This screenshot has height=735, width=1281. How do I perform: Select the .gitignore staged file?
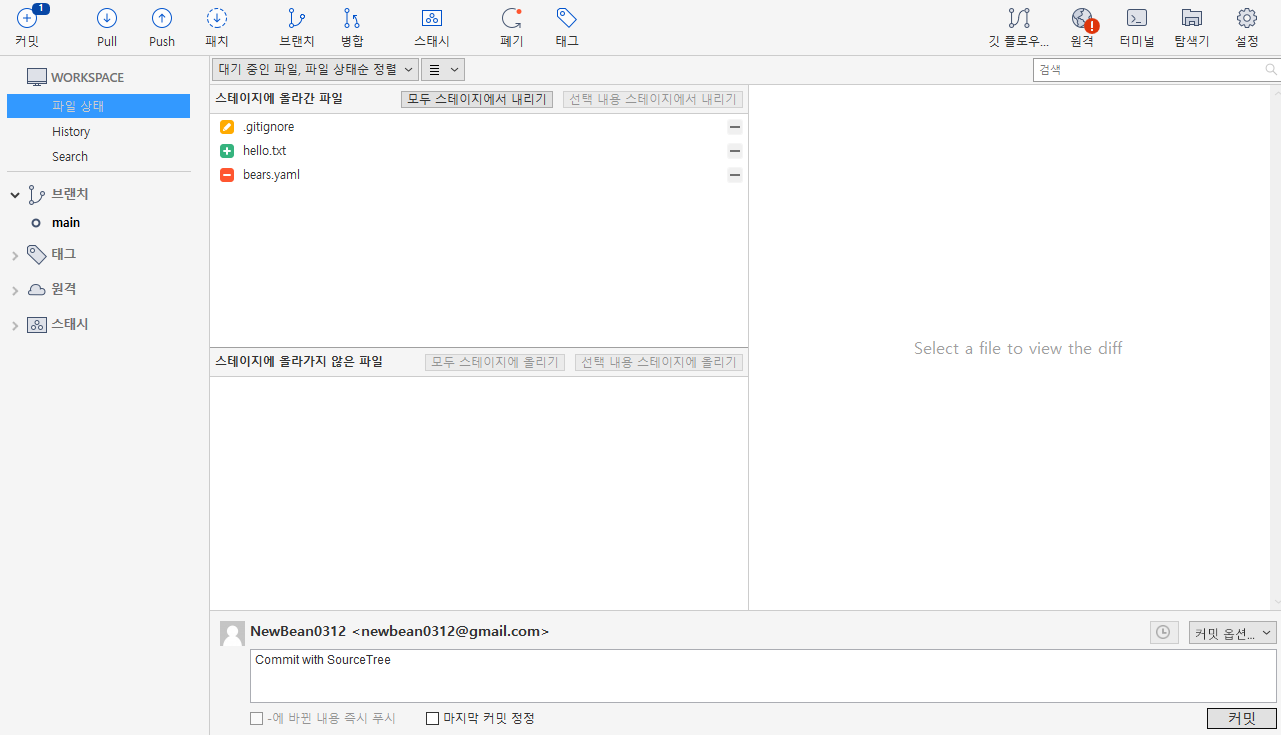pos(479,127)
